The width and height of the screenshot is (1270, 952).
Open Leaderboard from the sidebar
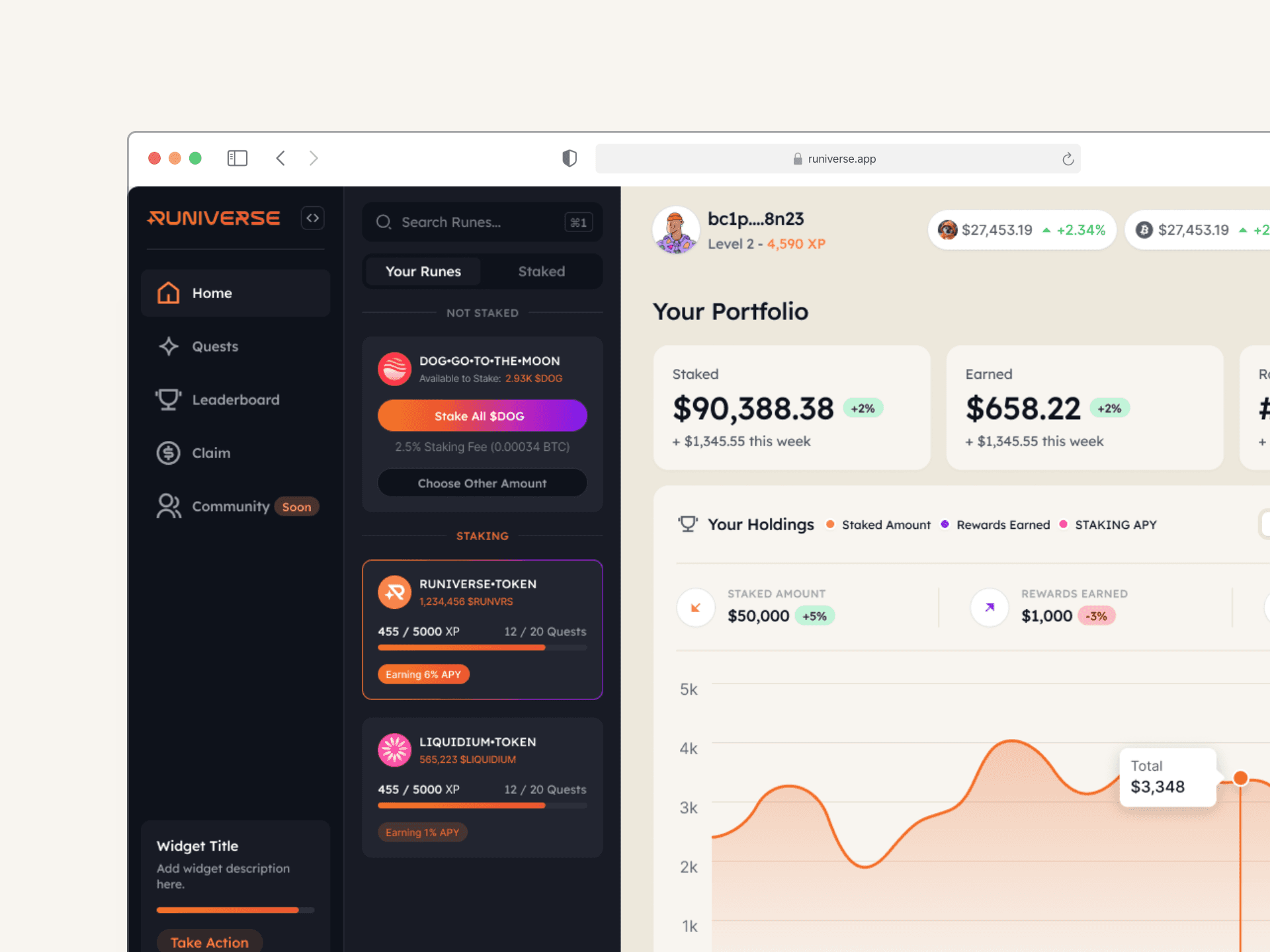pyautogui.click(x=235, y=400)
